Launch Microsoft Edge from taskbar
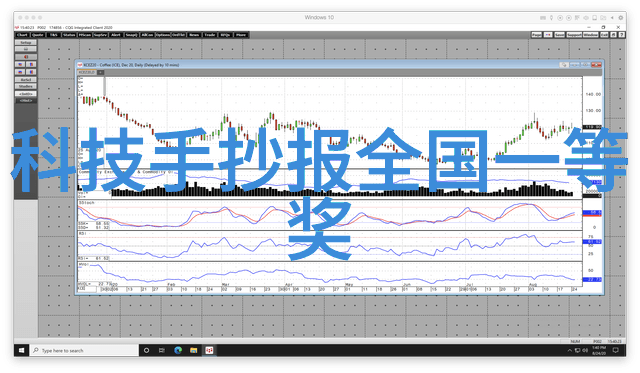 178,350
